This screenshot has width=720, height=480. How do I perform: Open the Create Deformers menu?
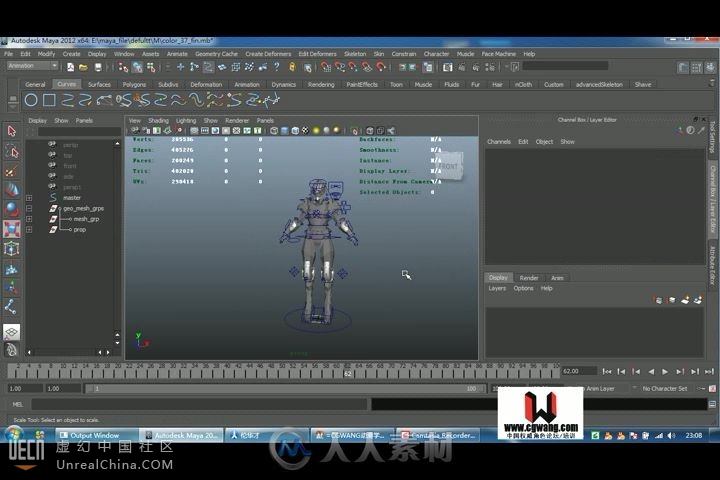coord(268,54)
